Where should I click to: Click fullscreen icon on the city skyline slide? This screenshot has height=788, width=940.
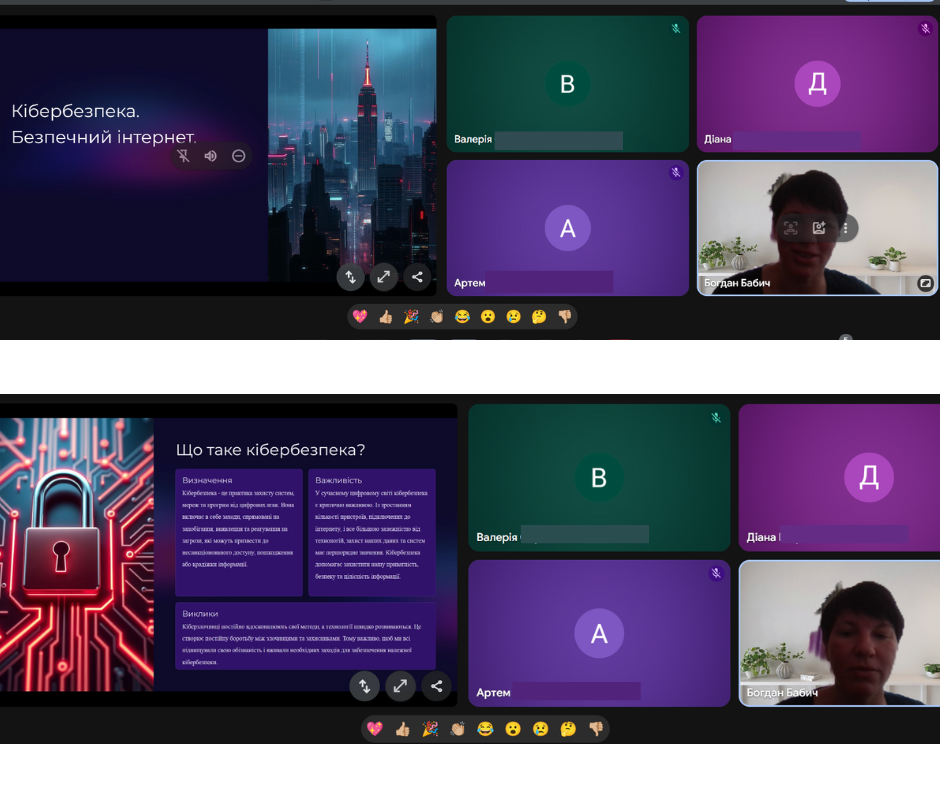pyautogui.click(x=384, y=278)
